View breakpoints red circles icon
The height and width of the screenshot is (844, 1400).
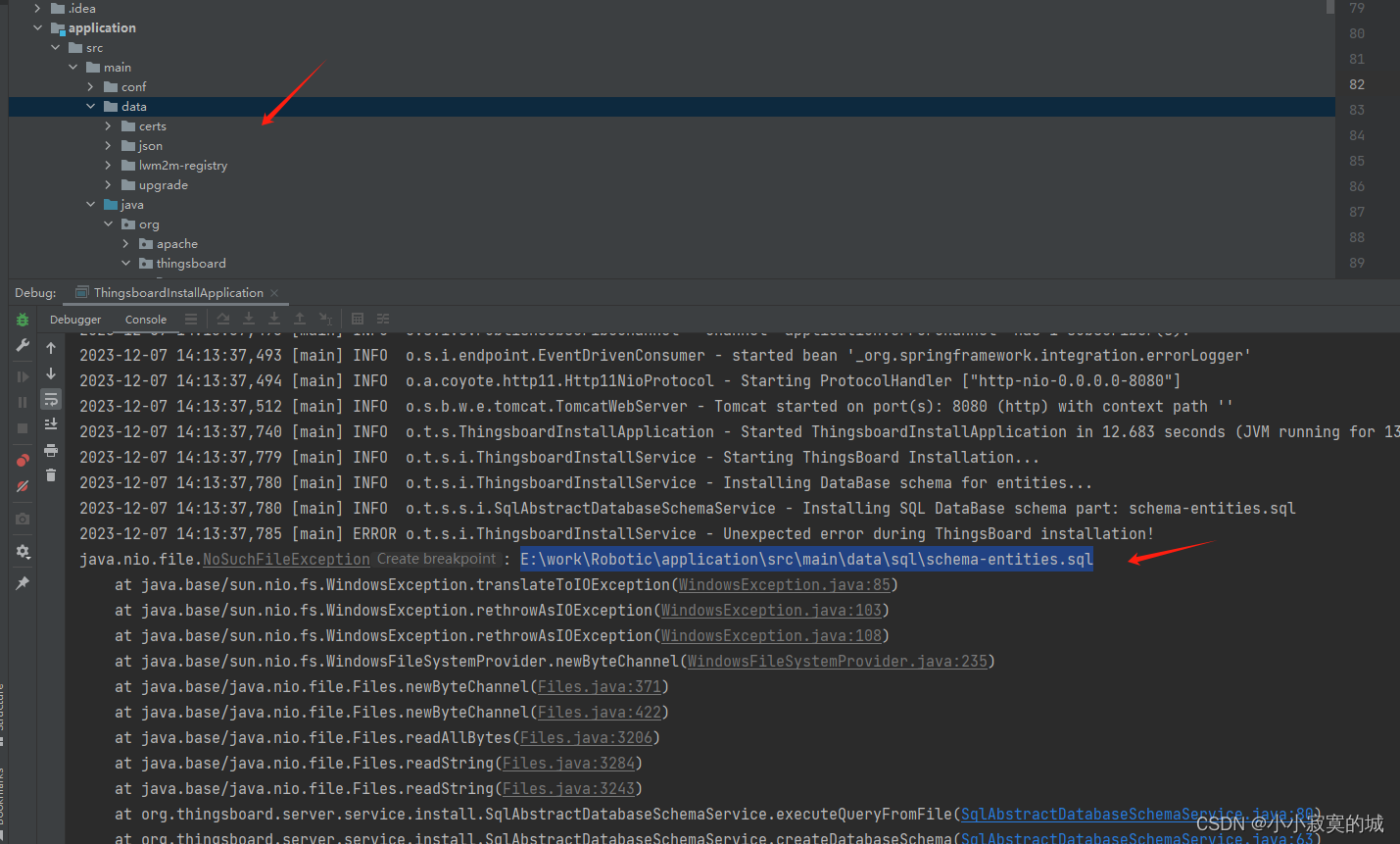pyautogui.click(x=23, y=460)
